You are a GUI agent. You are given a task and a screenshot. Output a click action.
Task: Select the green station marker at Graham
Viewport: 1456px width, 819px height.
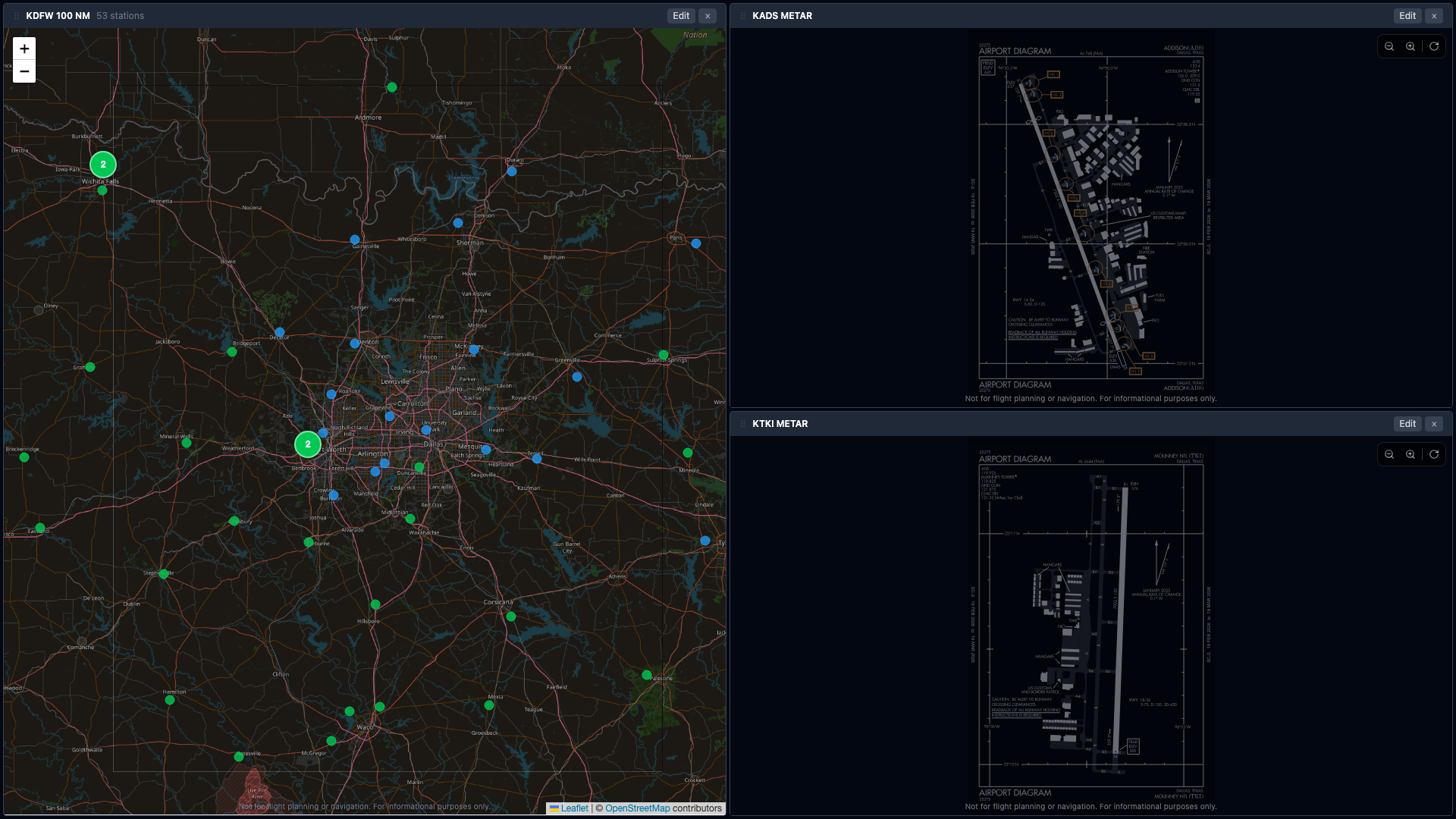pos(90,367)
